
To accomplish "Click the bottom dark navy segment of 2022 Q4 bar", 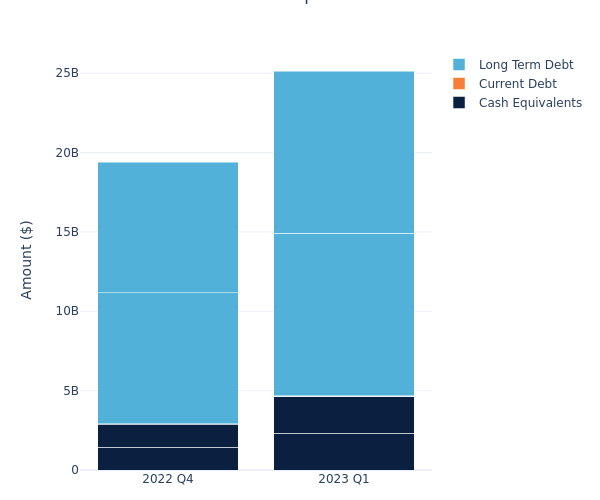I will click(168, 458).
